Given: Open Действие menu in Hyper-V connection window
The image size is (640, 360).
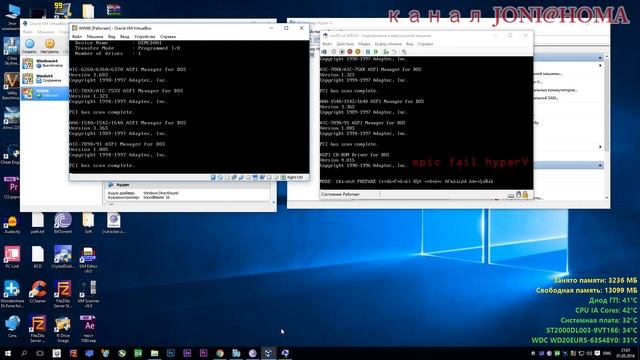Looking at the screenshot, I should click(345, 44).
